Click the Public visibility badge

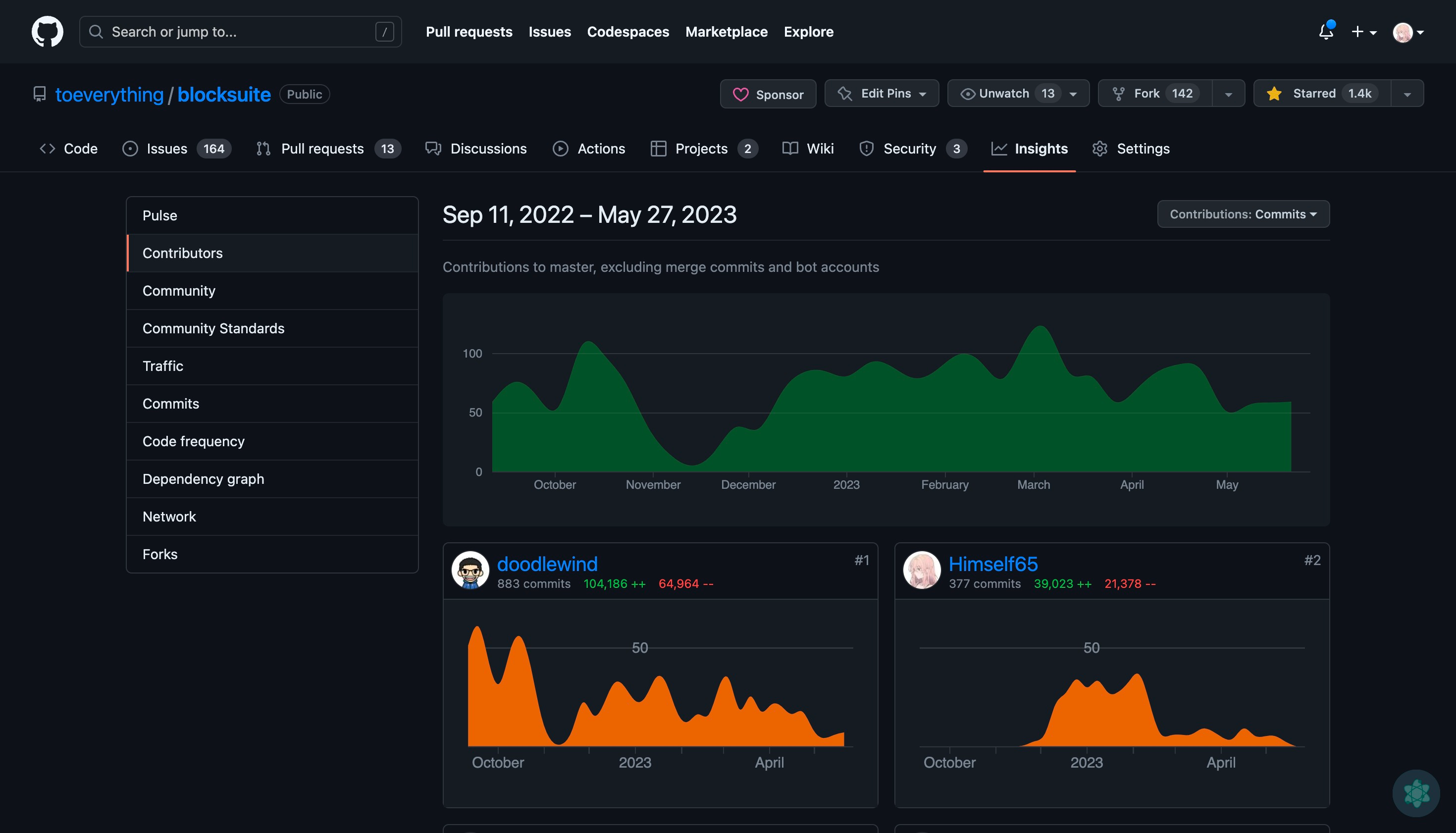tap(305, 95)
